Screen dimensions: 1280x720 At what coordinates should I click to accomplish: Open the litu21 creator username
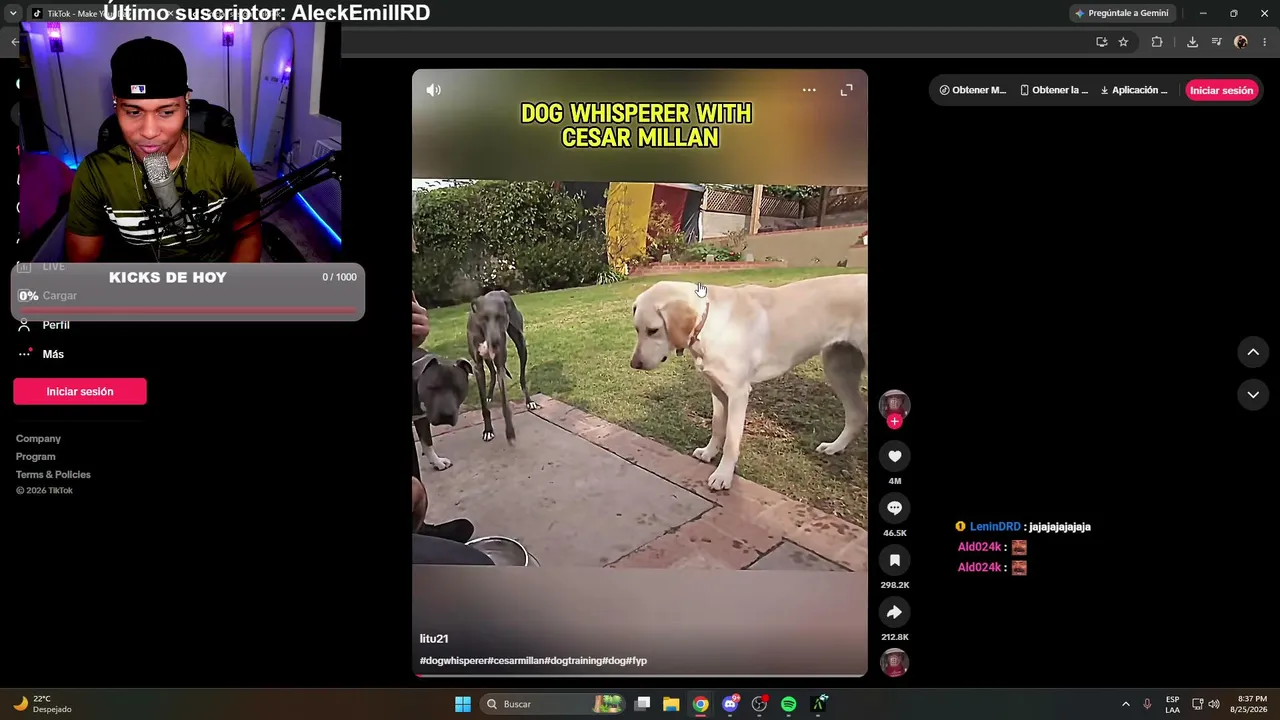[434, 639]
